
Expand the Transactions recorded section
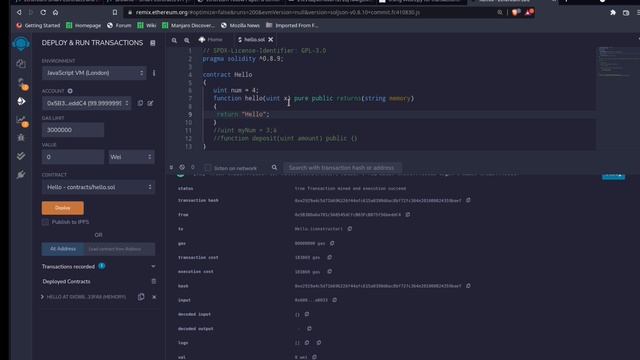click(153, 267)
